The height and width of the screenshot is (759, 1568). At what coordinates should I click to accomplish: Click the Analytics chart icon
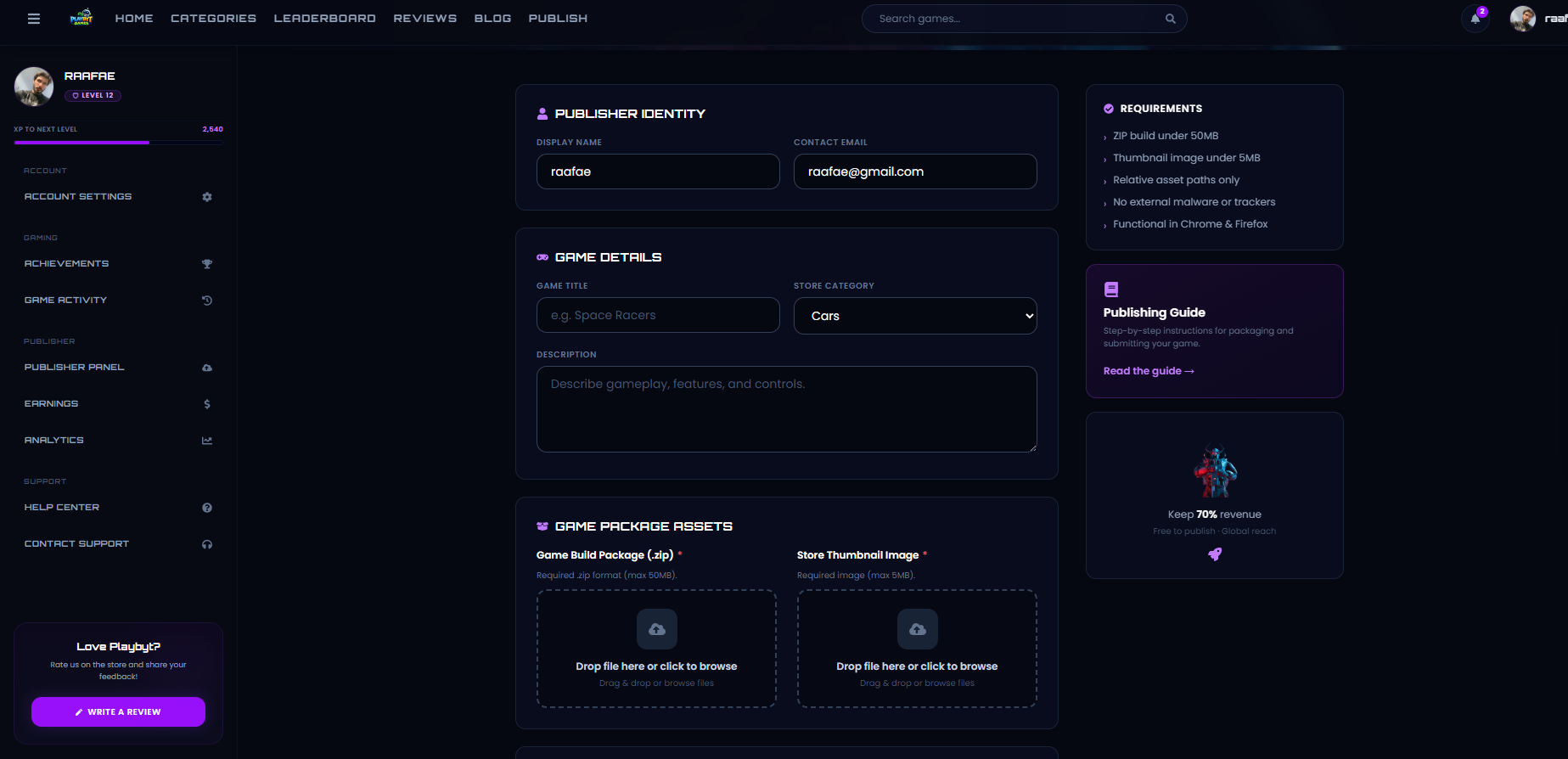207,441
